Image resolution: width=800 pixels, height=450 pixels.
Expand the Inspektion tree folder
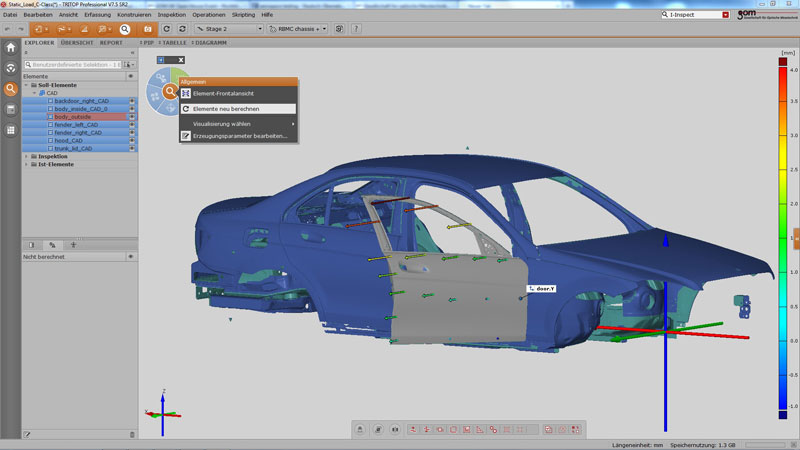[x=26, y=157]
